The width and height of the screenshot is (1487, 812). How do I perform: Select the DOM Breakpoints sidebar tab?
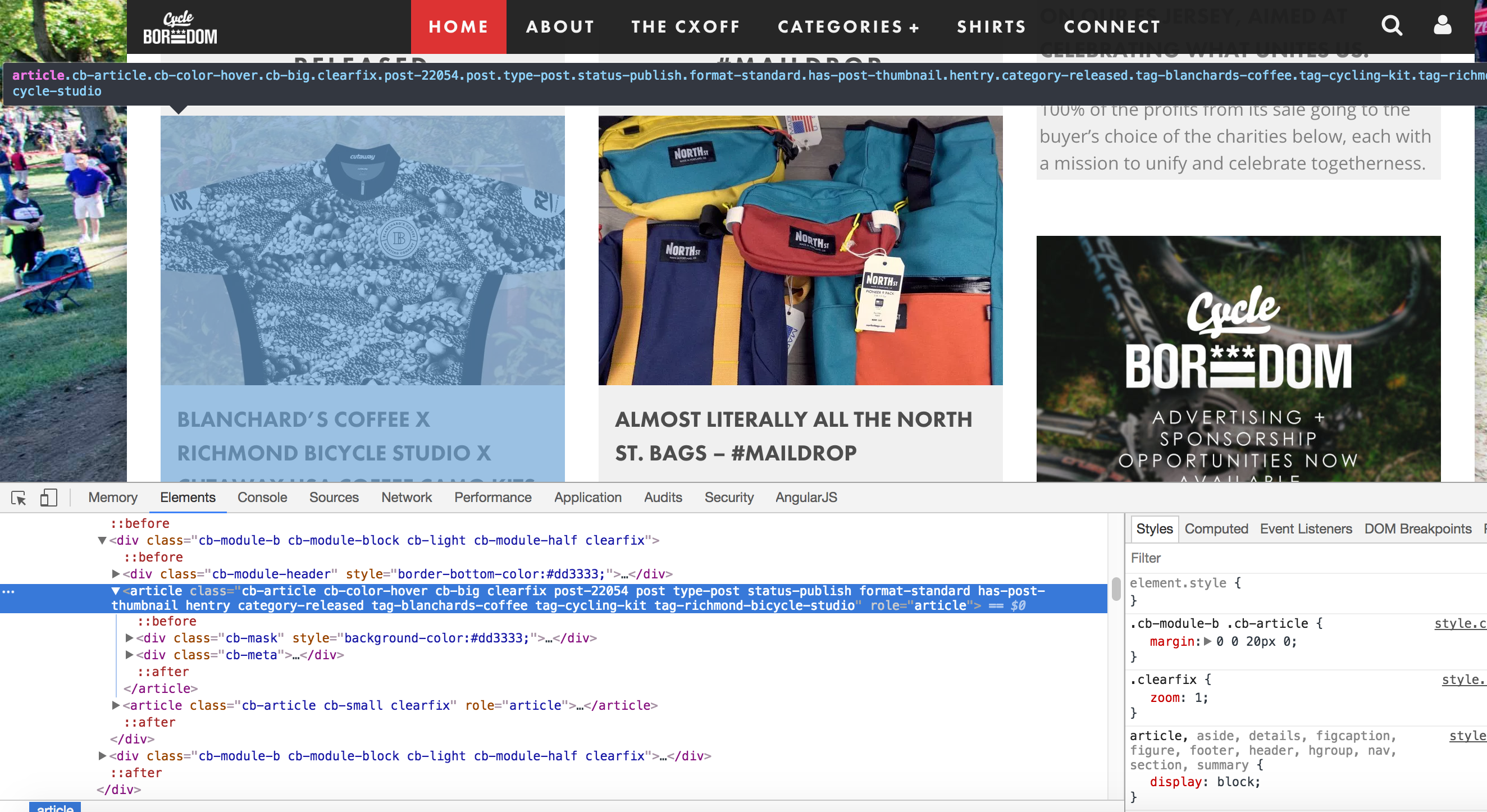tap(1417, 528)
